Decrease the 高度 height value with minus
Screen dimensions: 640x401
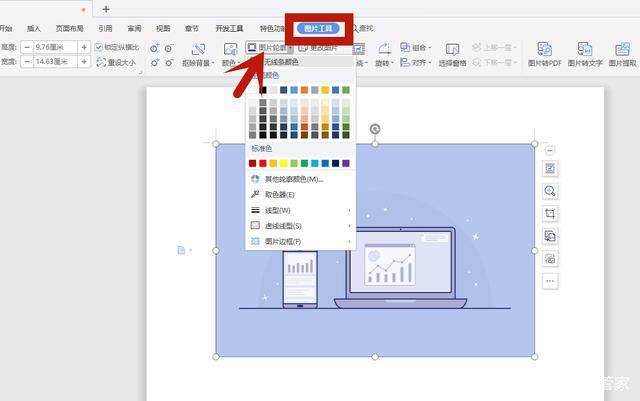click(x=27, y=47)
